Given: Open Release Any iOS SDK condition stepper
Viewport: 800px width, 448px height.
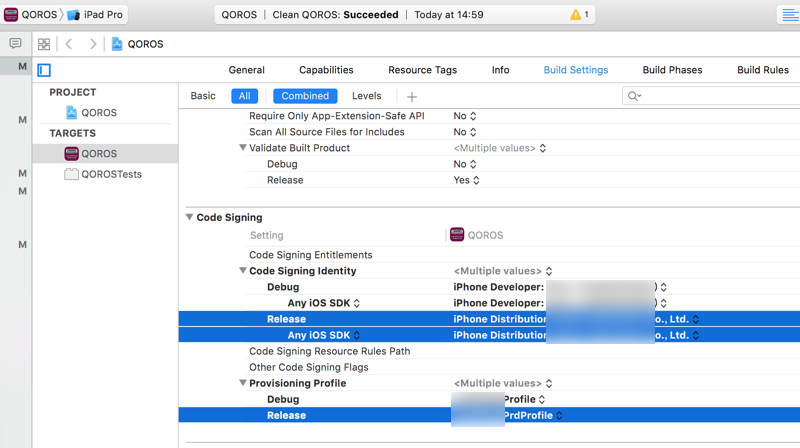Looking at the screenshot, I should [357, 335].
